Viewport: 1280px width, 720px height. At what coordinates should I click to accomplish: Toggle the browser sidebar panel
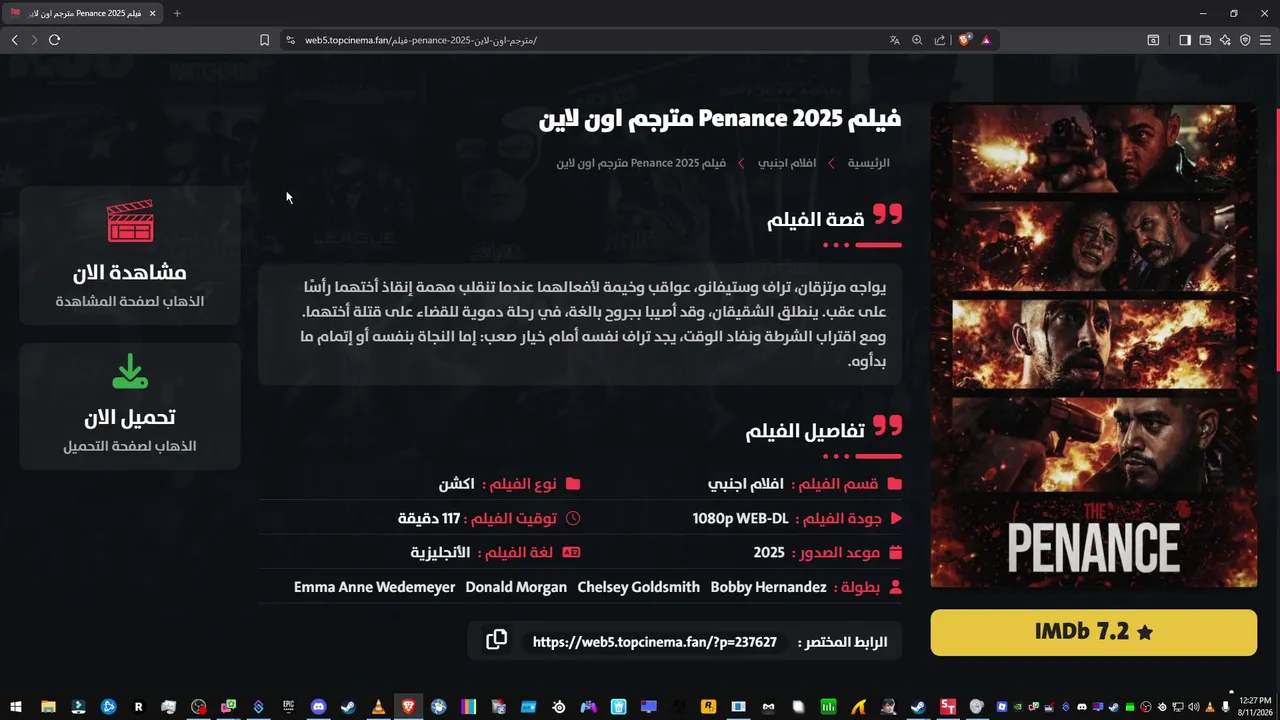coord(1184,40)
